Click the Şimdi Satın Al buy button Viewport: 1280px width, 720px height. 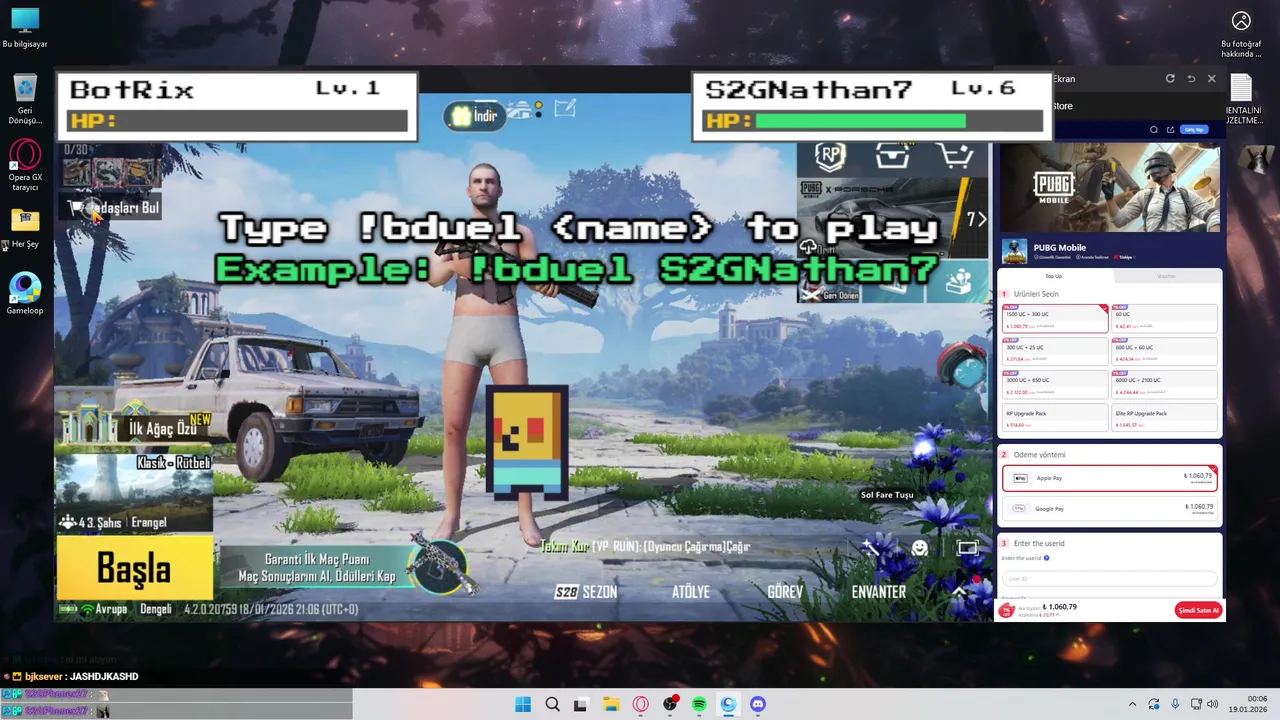[x=1198, y=610]
